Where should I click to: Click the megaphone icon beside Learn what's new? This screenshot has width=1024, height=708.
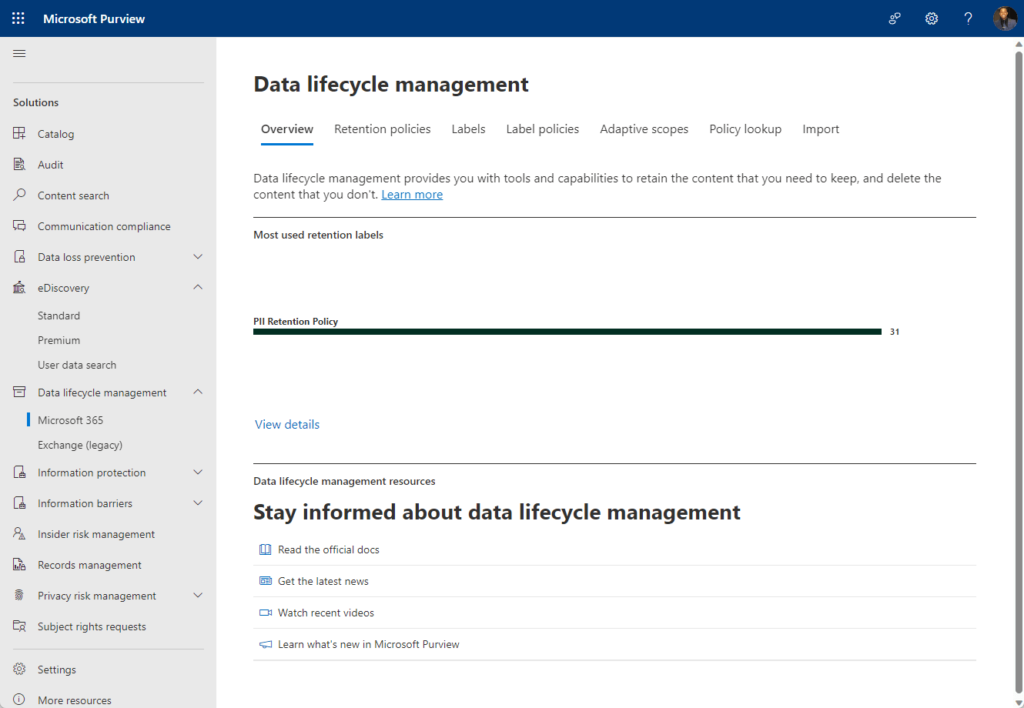point(265,644)
